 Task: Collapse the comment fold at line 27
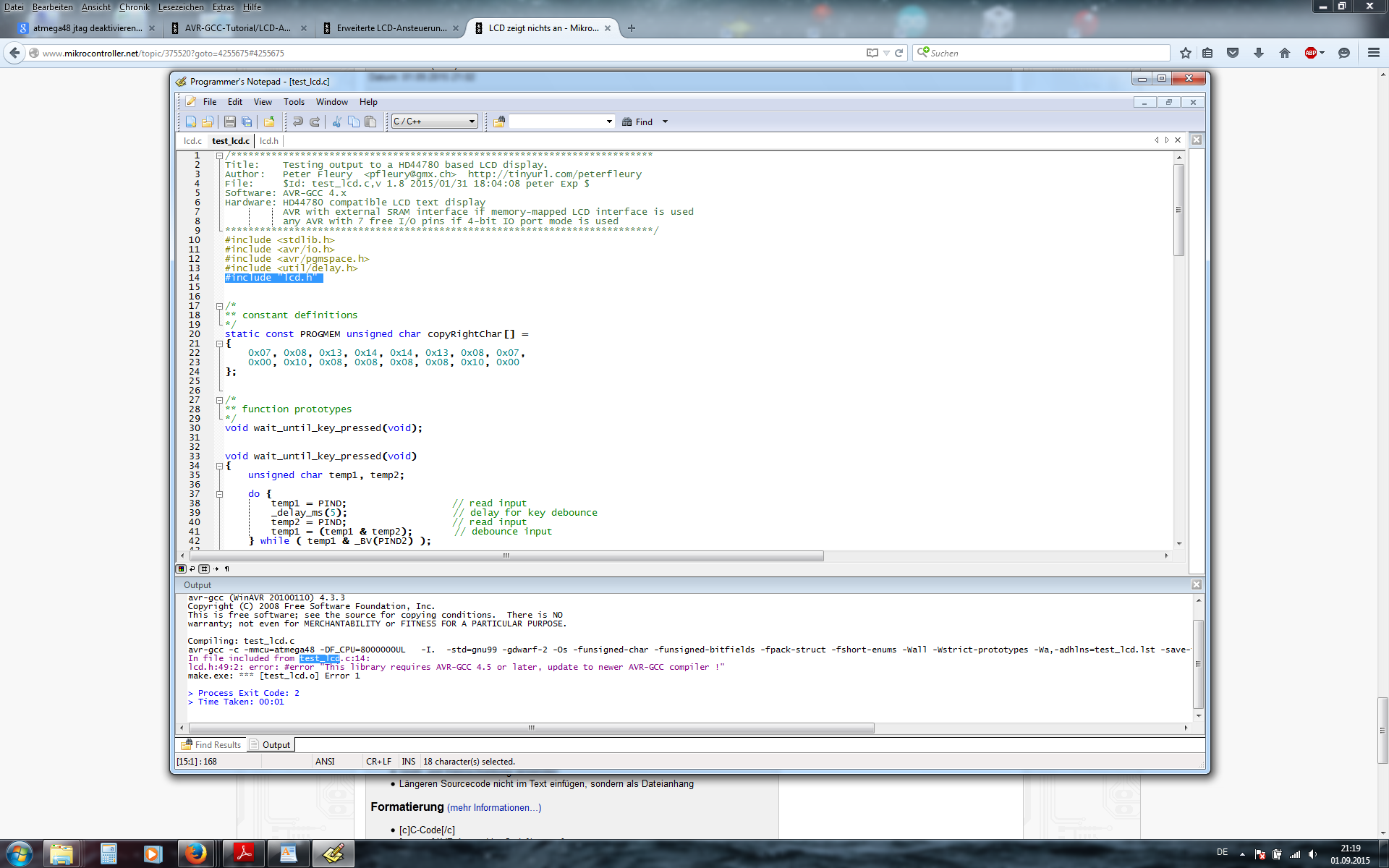[219, 400]
